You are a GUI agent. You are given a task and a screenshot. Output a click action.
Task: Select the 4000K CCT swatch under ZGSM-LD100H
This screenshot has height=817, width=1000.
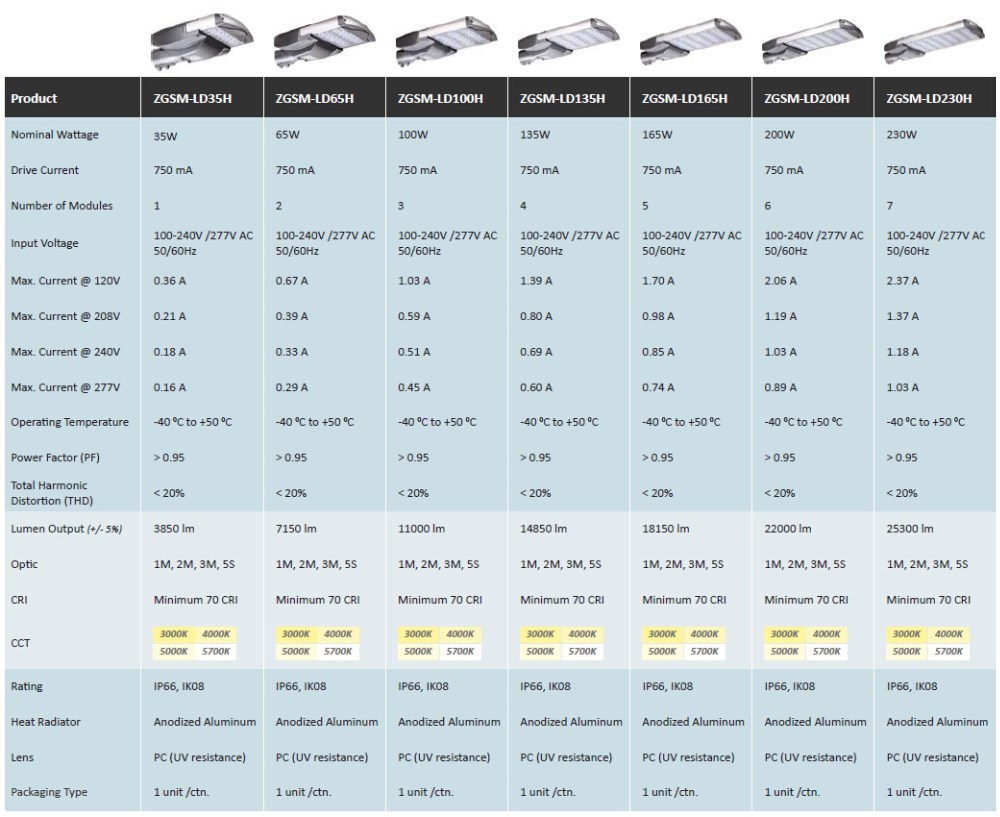click(x=460, y=634)
